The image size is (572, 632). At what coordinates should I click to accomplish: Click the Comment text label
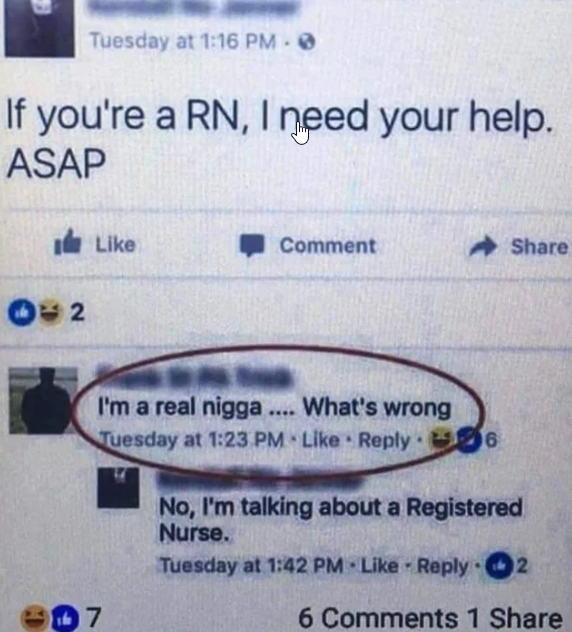tap(328, 245)
